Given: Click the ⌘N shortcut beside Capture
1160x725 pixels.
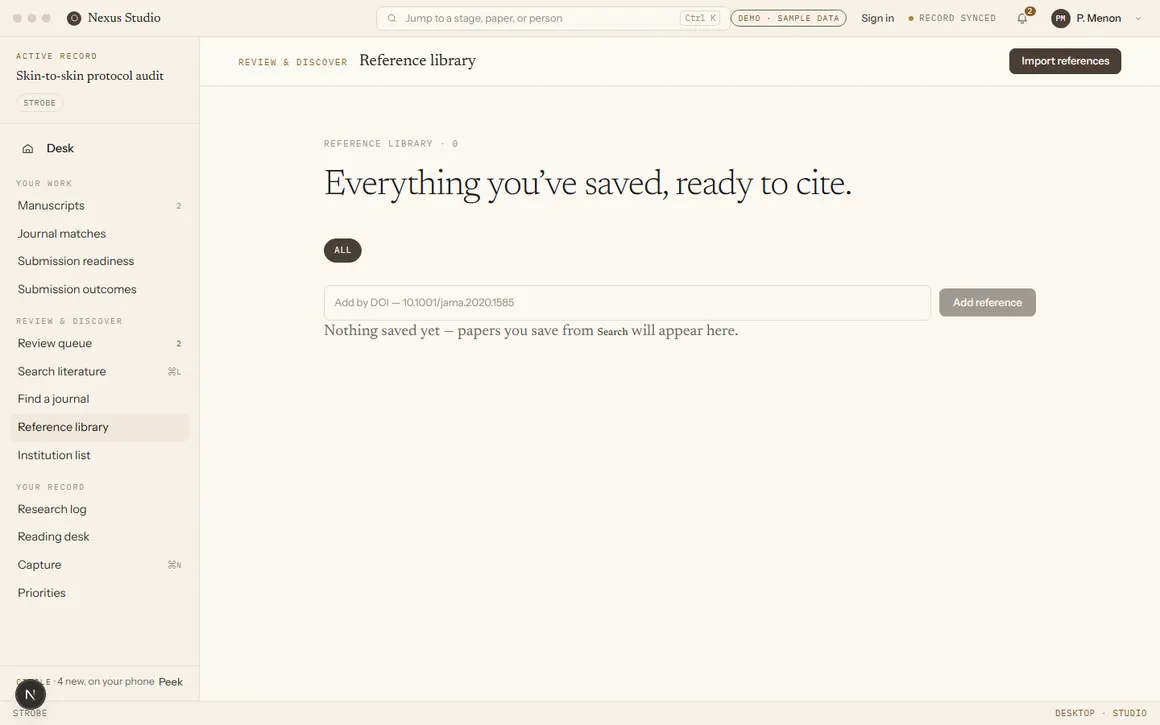Looking at the screenshot, I should (x=175, y=565).
